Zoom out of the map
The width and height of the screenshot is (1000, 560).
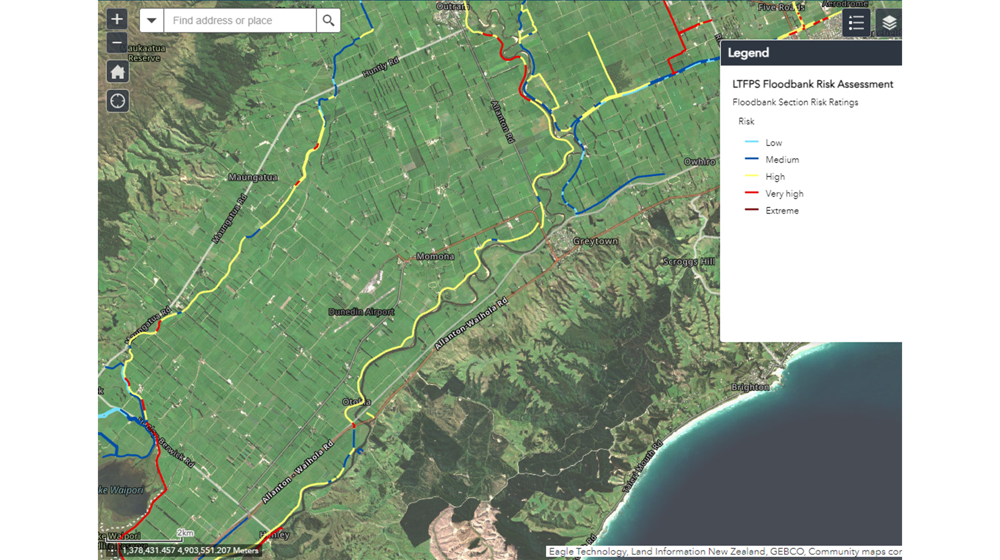(x=117, y=43)
